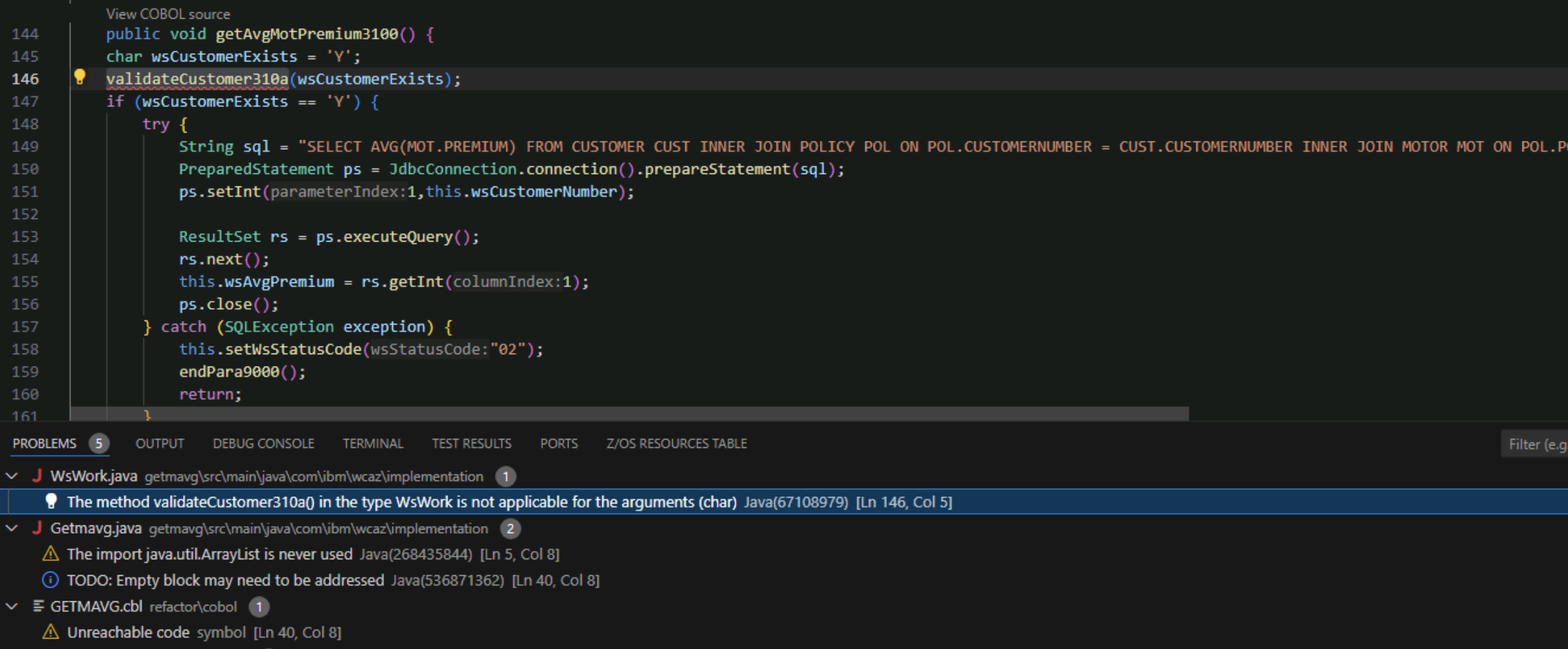Click the count badge 2 next to Getmavg.java

[x=510, y=528]
